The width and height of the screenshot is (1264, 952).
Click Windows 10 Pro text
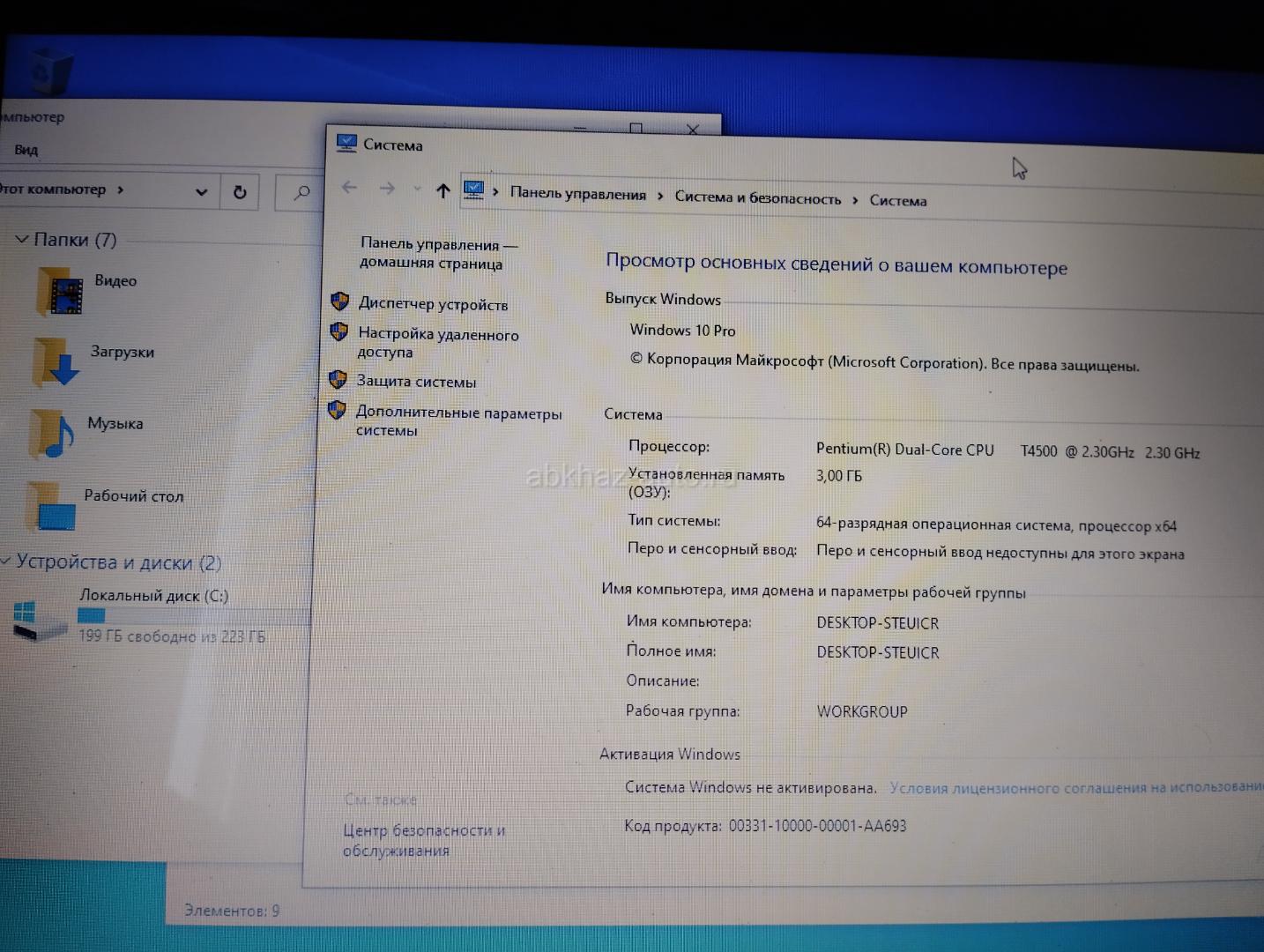[682, 331]
